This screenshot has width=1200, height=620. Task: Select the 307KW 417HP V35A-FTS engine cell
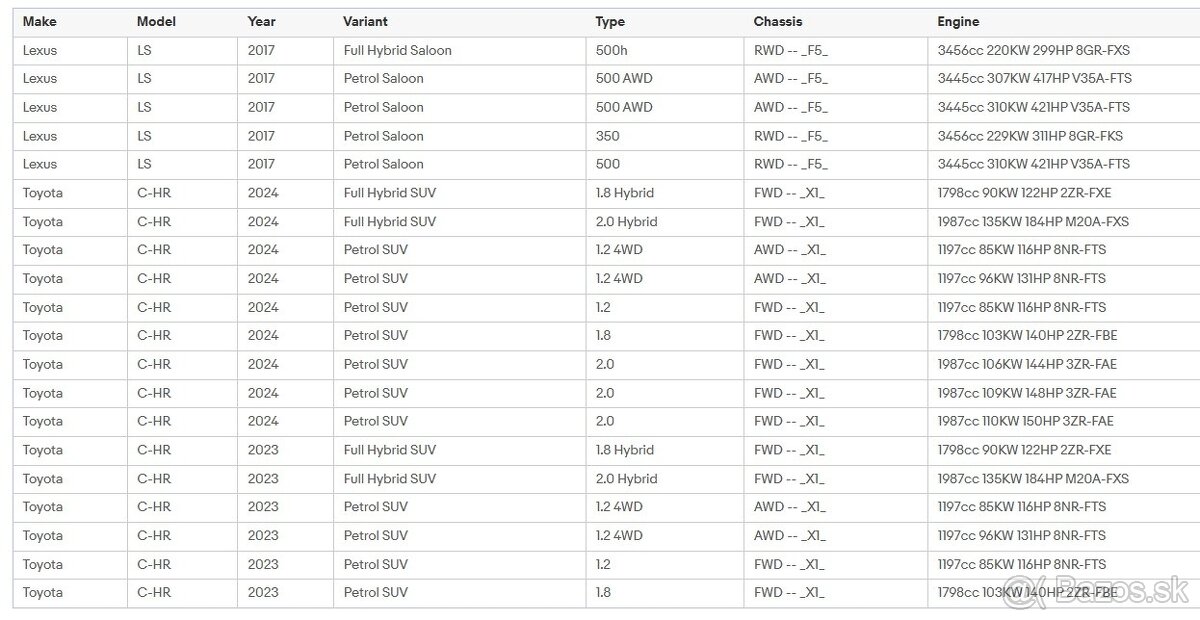click(x=1034, y=78)
